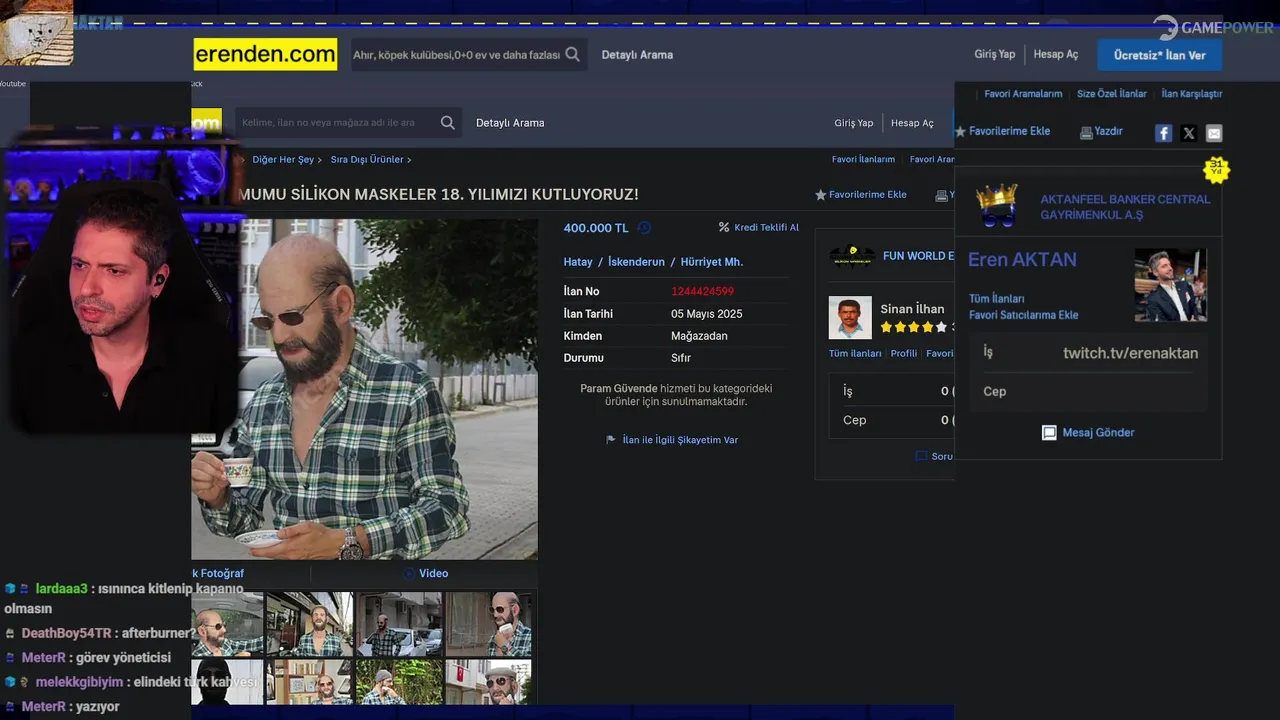Click the Hürriyet Mh. location link

click(x=712, y=262)
